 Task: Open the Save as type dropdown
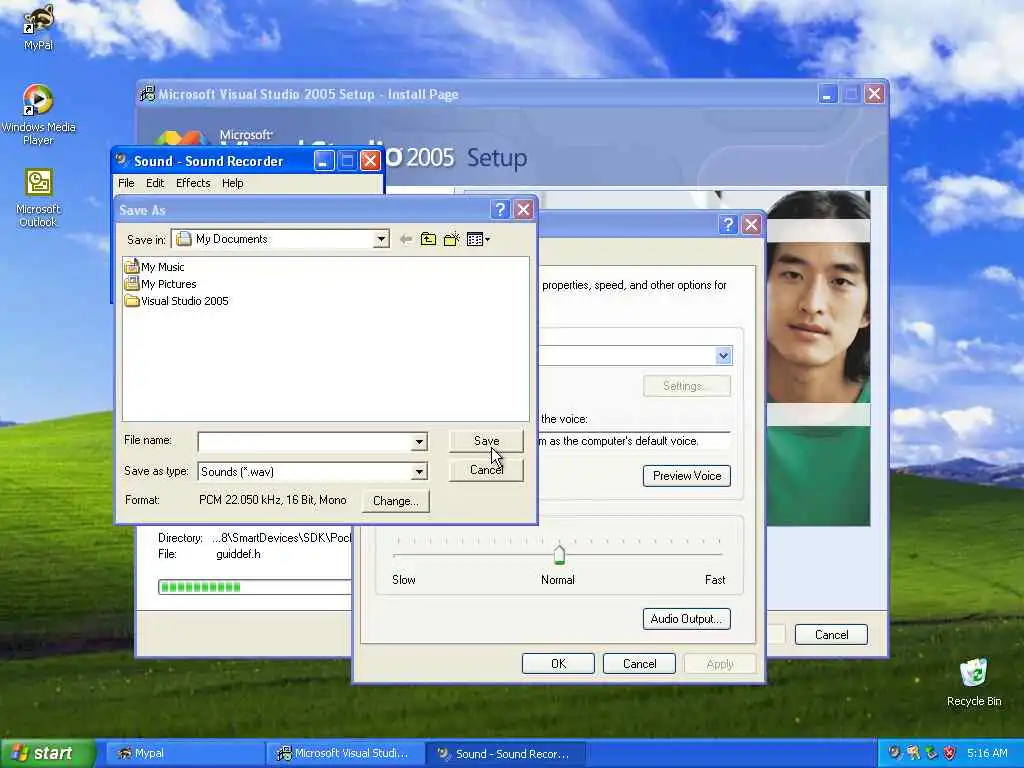tap(419, 472)
